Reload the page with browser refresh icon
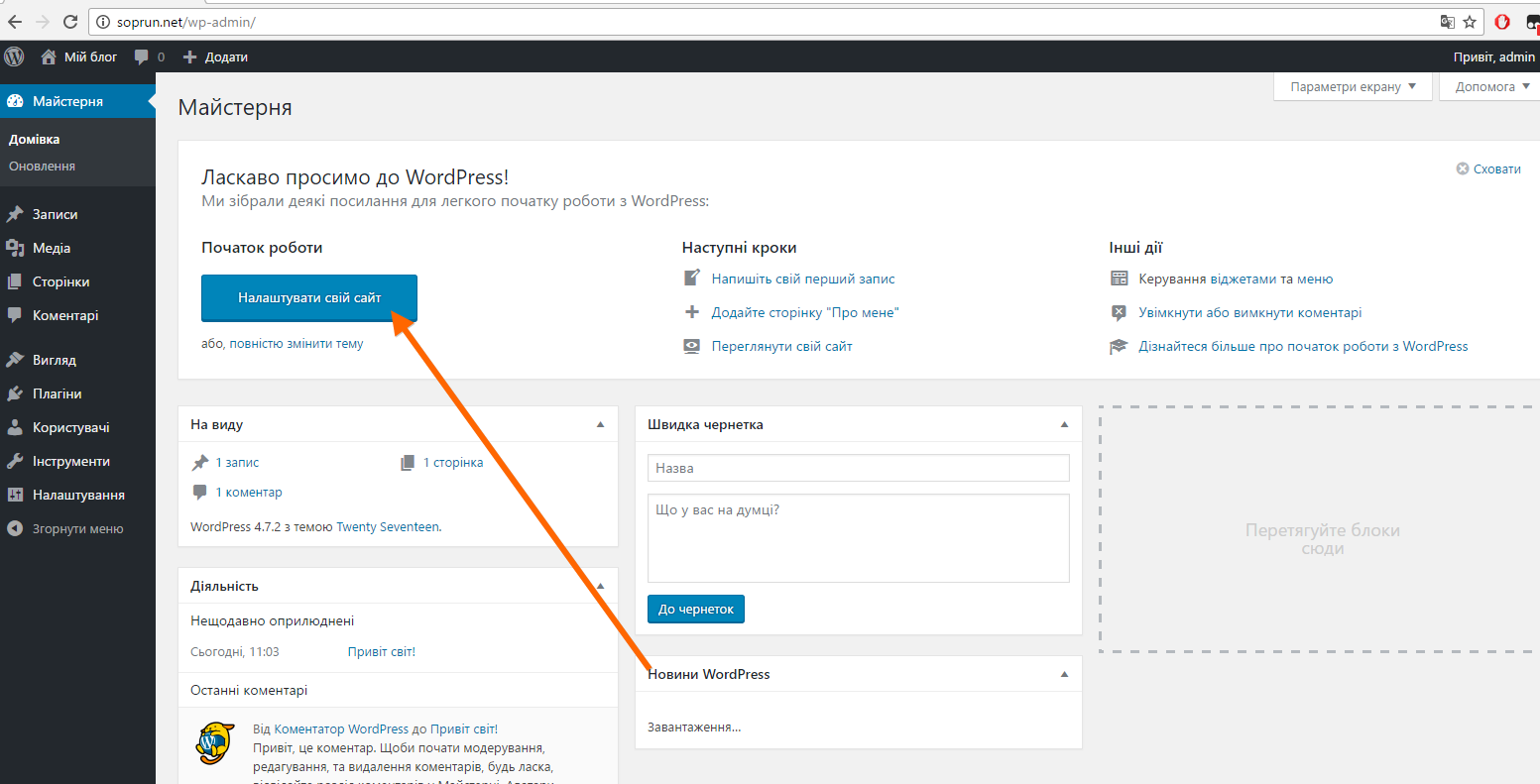Viewport: 1540px width, 784px height. tap(70, 21)
